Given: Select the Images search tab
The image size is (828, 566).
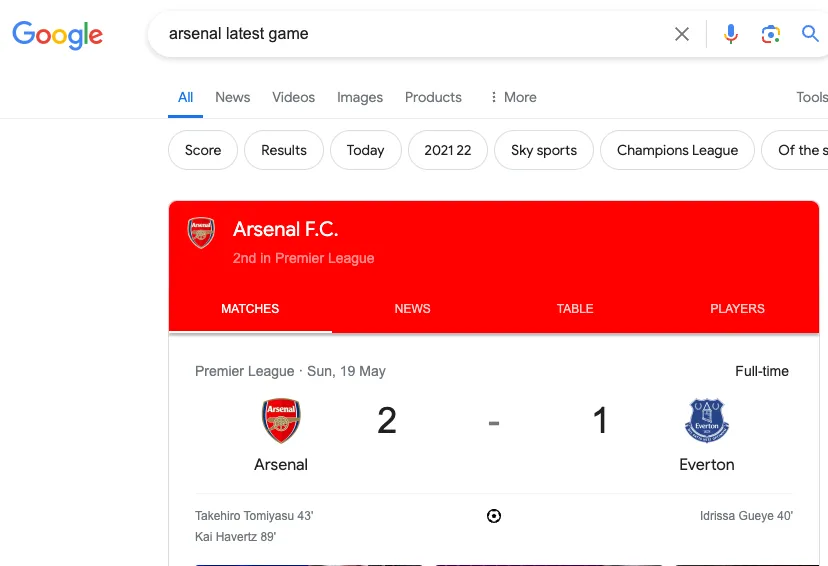Looking at the screenshot, I should [x=360, y=97].
